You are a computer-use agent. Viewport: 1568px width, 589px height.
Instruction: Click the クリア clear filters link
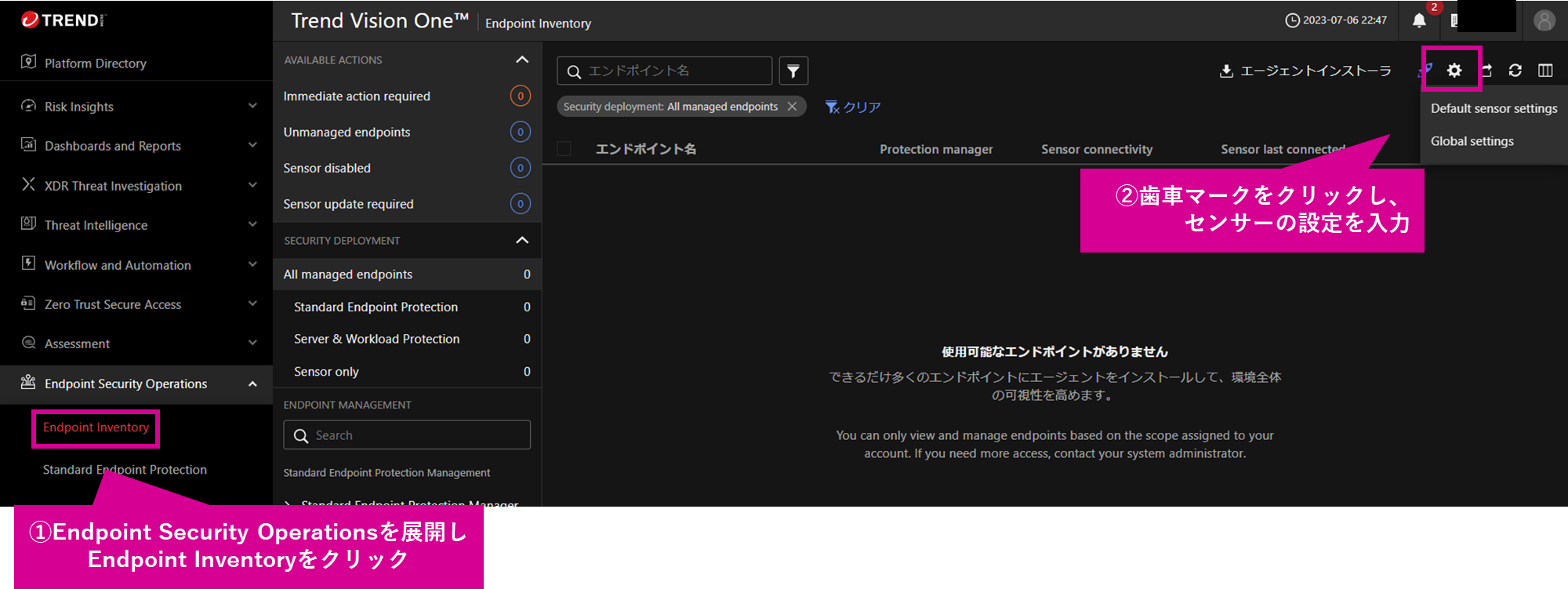pos(853,107)
